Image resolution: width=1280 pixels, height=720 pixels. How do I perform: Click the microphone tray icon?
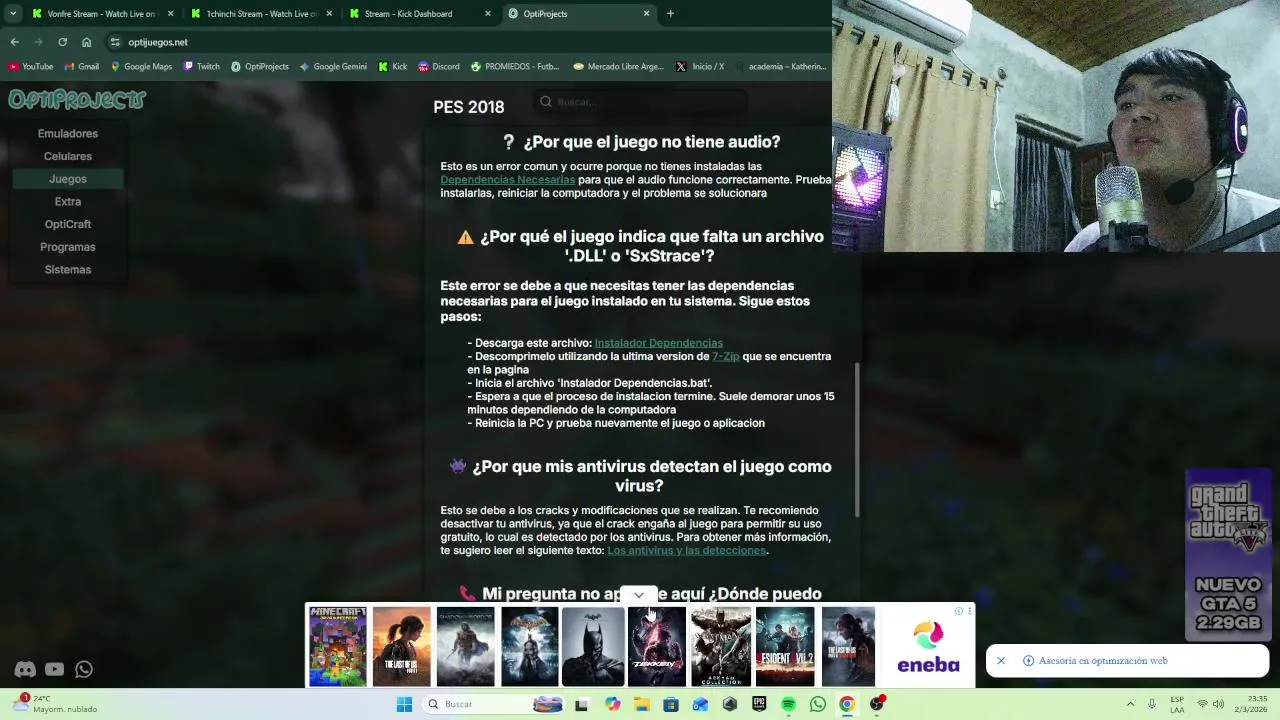(1153, 704)
